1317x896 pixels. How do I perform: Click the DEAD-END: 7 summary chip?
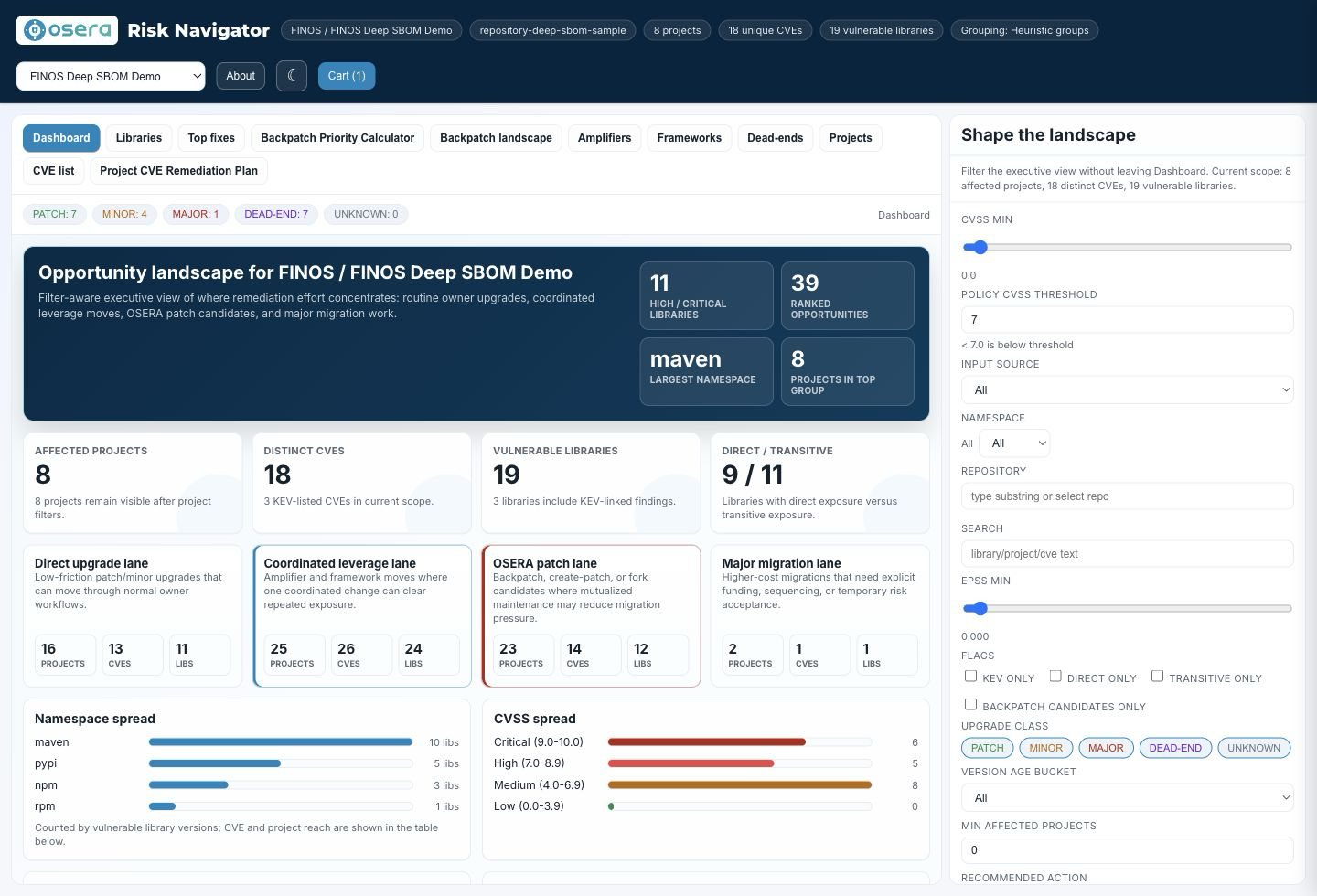[x=276, y=214]
